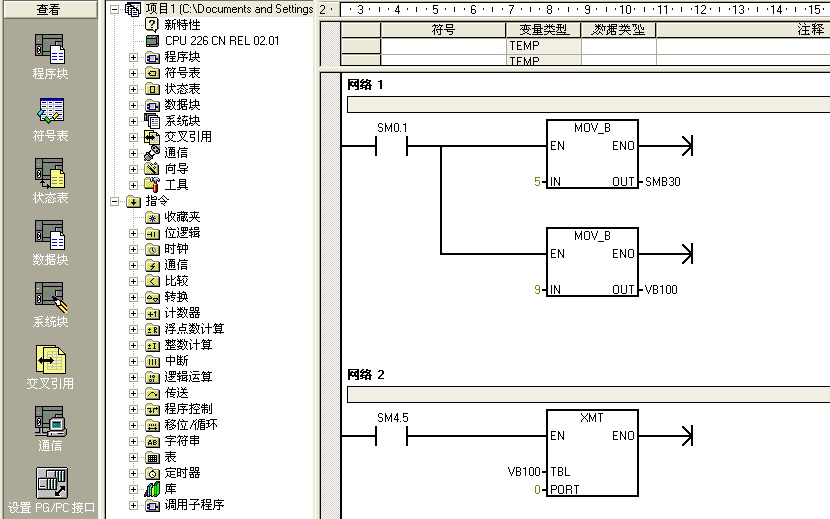
Task: Expand the 调用子程序 tree node
Action: 133,505
